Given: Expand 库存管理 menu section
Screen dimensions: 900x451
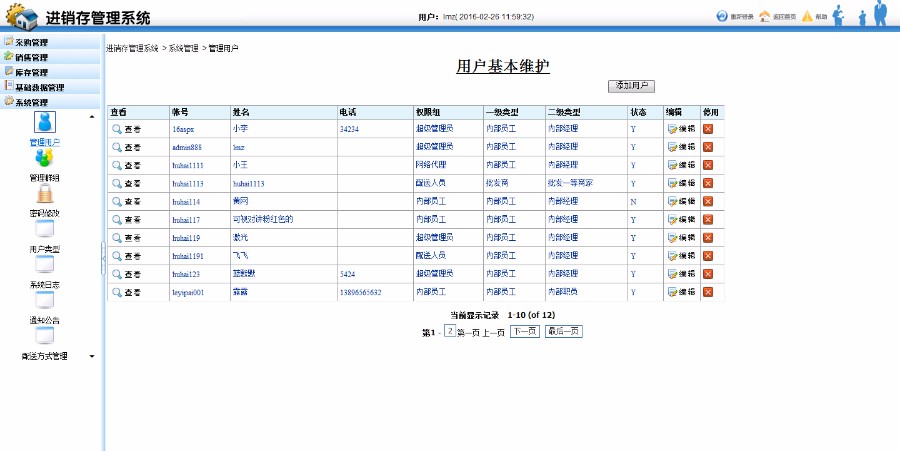Looking at the screenshot, I should (x=51, y=72).
